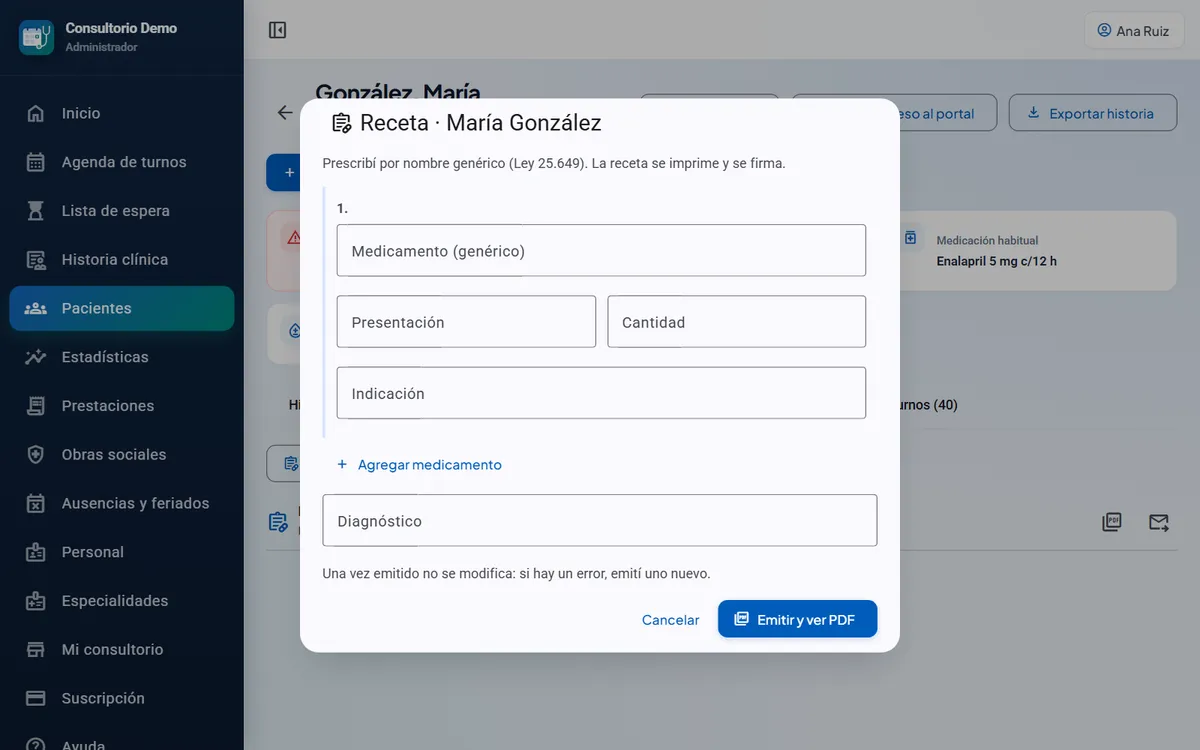The image size is (1200, 750).
Task: Click the Especialidades icon
Action: (x=36, y=601)
